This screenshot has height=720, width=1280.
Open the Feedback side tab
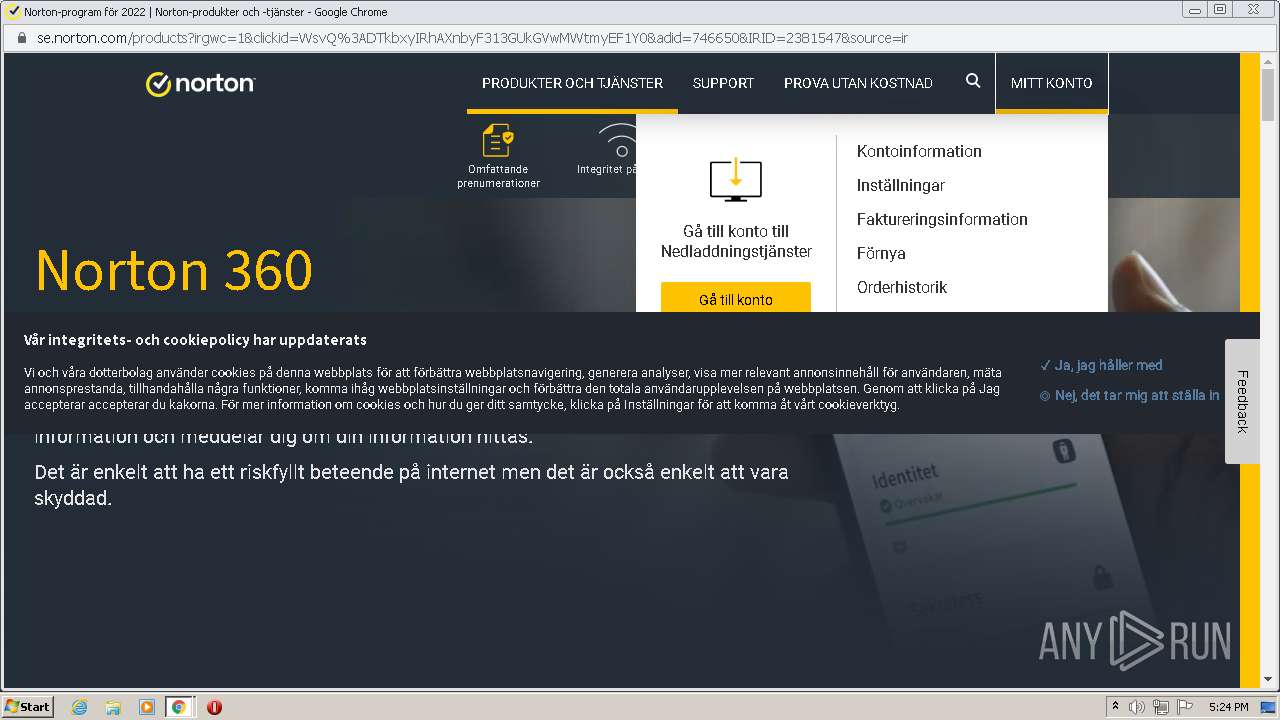click(1242, 401)
